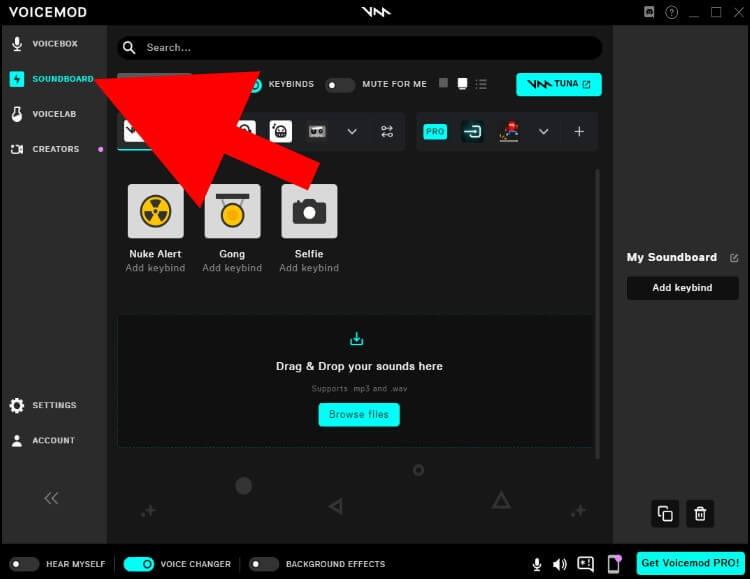Click the microphone icon in bottom bar
Screen dimensions: 750x579
[537, 565]
